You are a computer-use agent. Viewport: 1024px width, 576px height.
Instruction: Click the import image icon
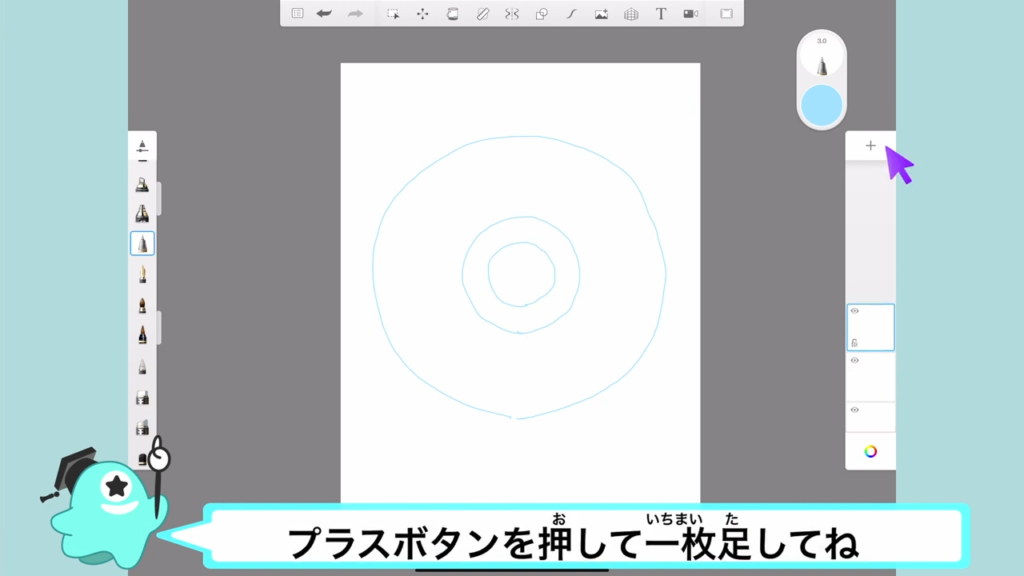click(601, 13)
